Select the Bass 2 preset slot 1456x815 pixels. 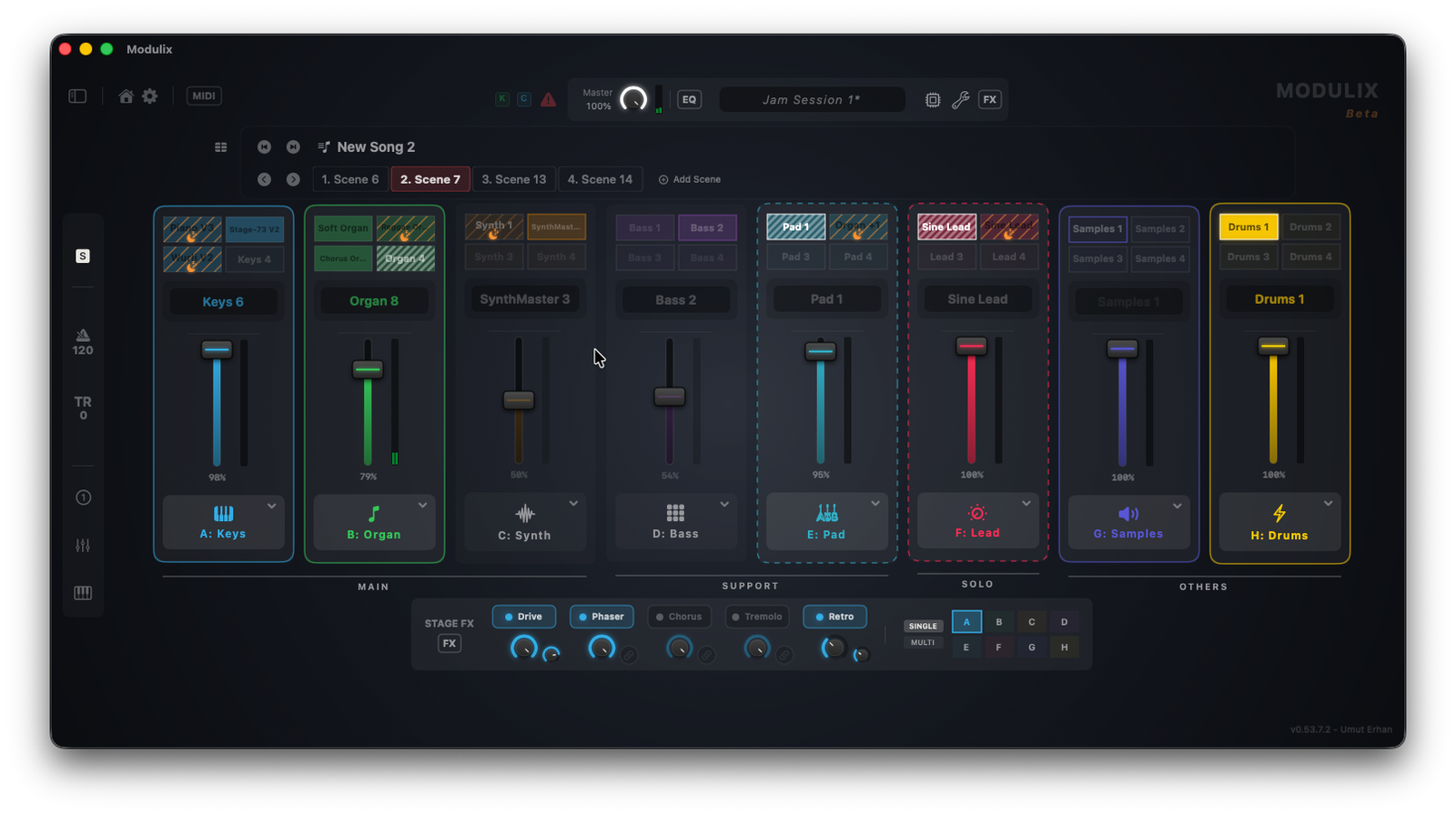click(707, 227)
